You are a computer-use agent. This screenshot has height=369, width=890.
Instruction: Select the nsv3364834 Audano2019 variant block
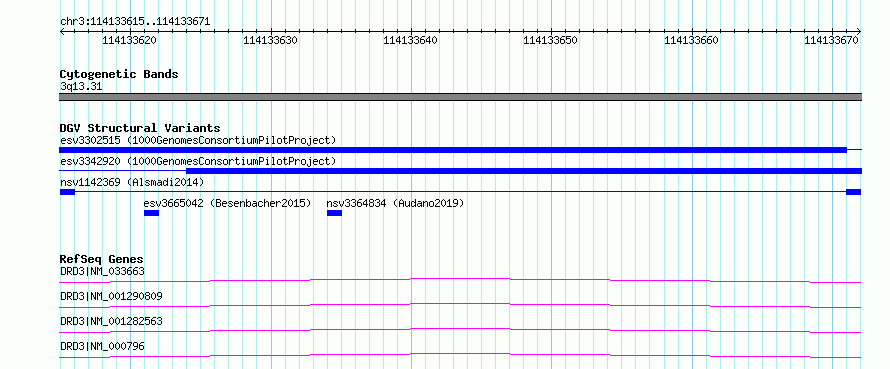click(x=334, y=213)
